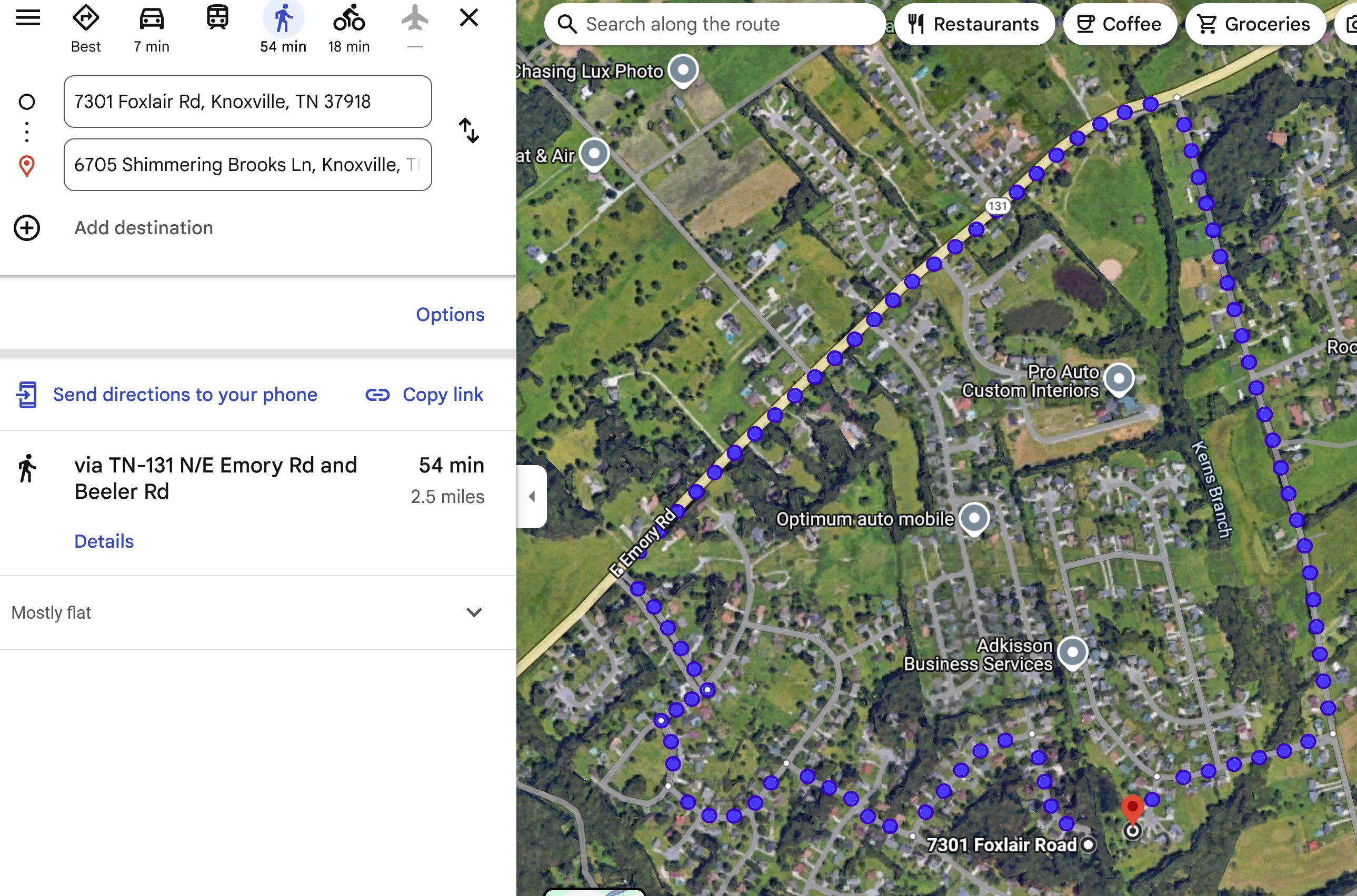Click the origin circle icon in sidebar
Image resolution: width=1357 pixels, height=896 pixels.
click(27, 102)
